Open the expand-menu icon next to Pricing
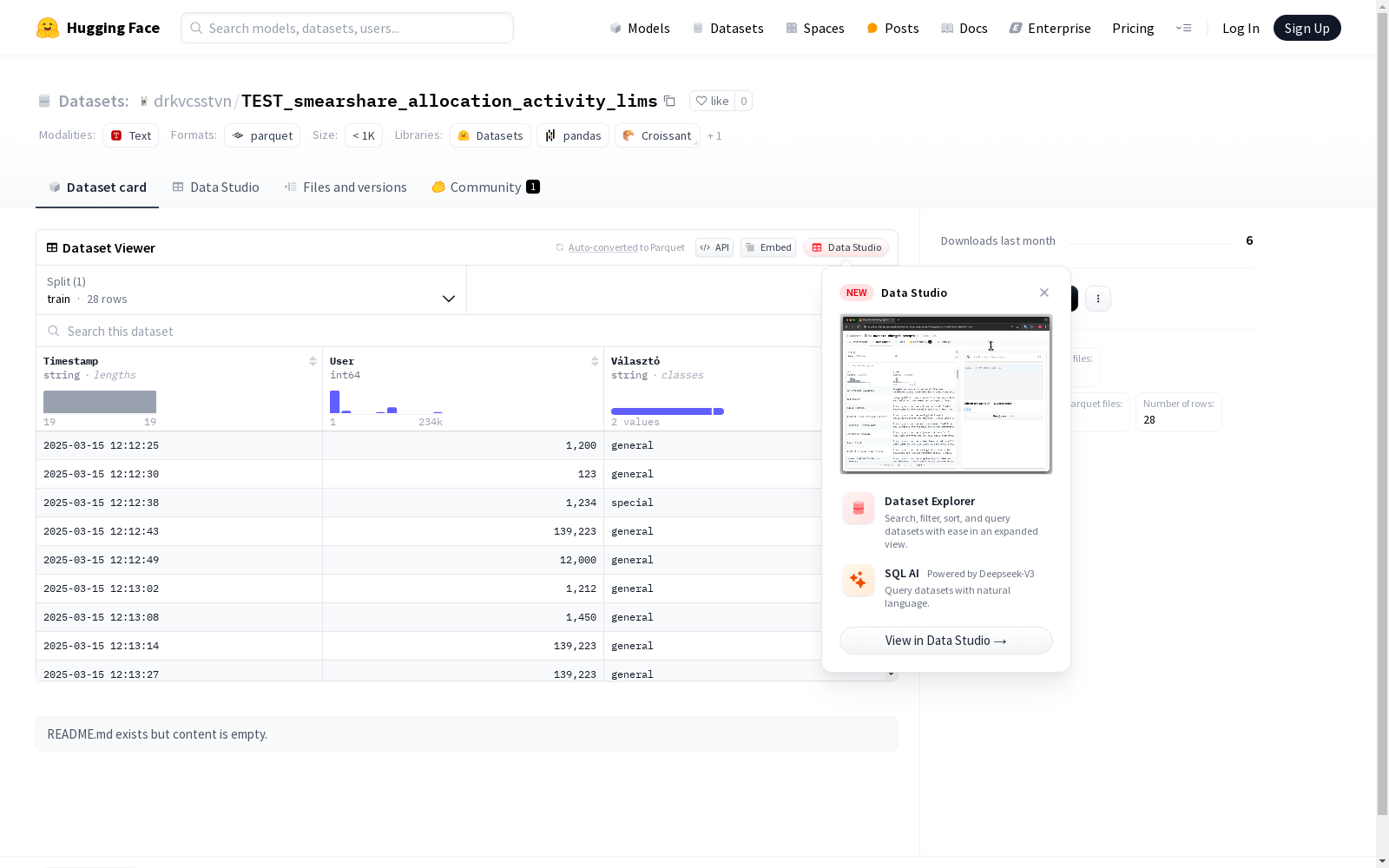This screenshot has width=1389, height=868. point(1183,28)
